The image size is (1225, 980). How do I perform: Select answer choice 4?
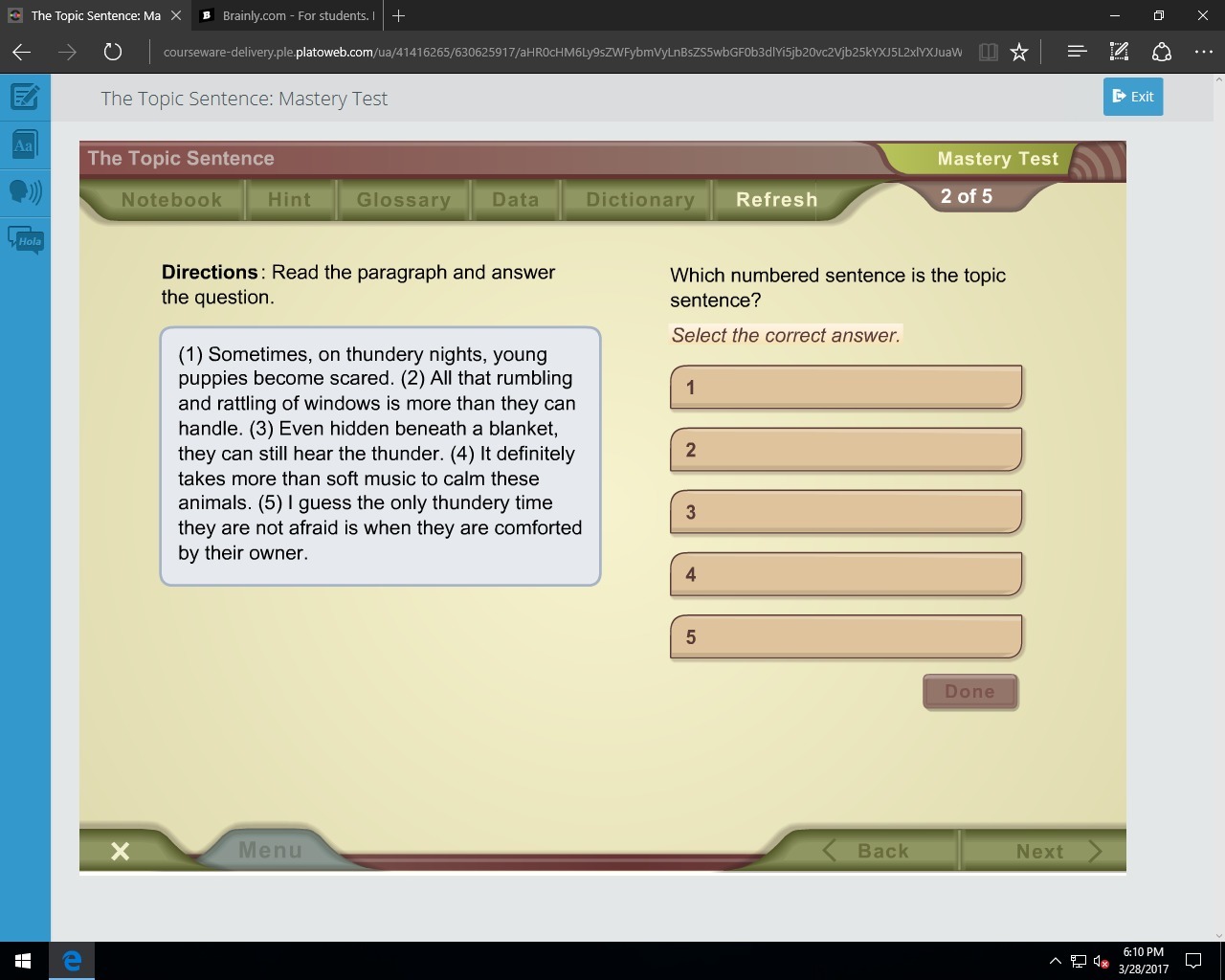pyautogui.click(x=846, y=574)
